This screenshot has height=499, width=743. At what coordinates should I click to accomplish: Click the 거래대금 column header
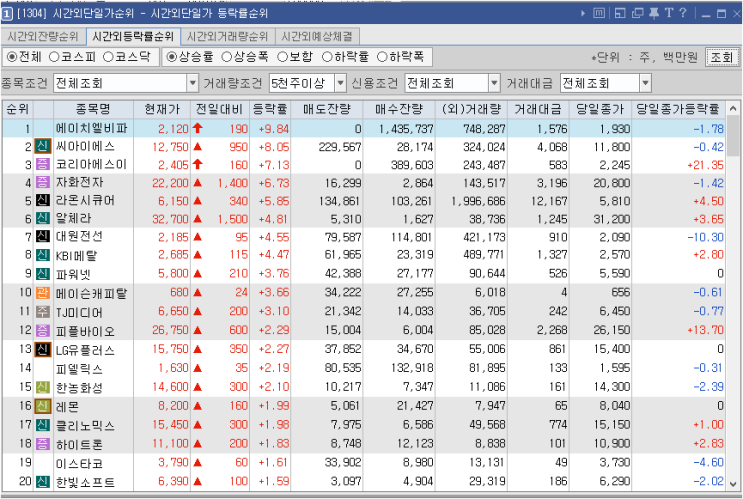pos(538,109)
